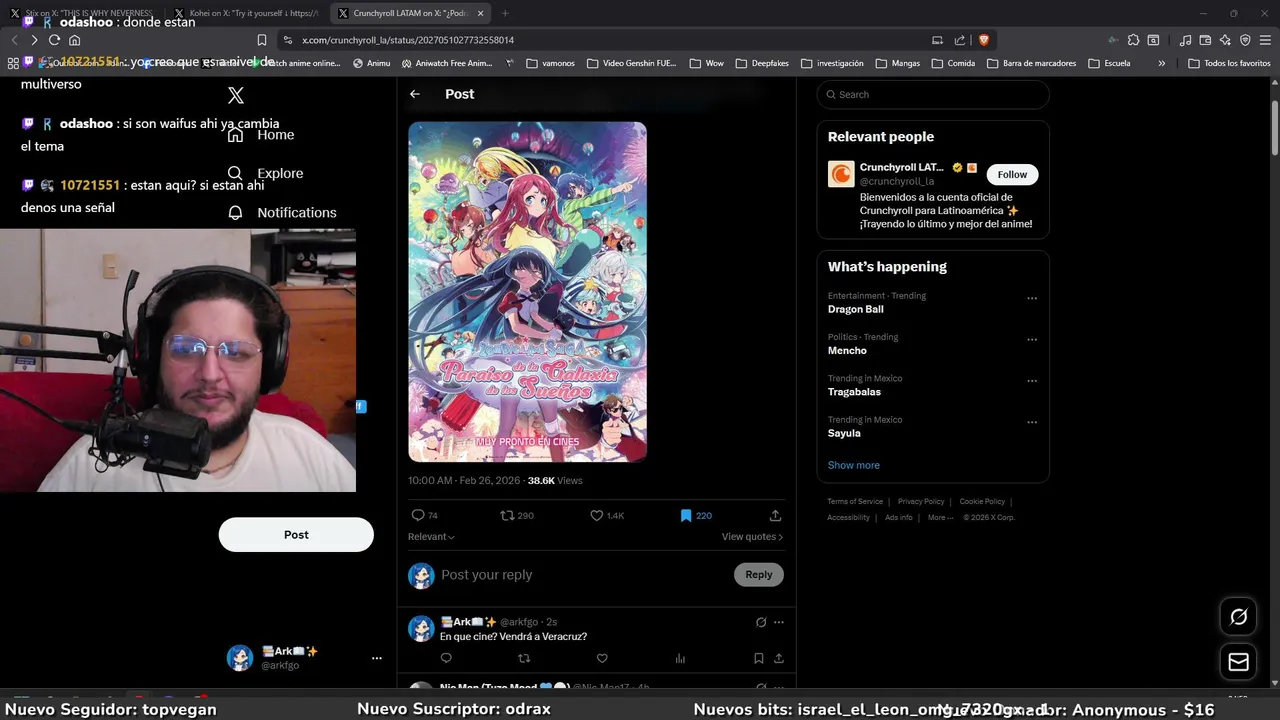Open the Mangas bookmark folder
1280x720 pixels.
click(897, 63)
